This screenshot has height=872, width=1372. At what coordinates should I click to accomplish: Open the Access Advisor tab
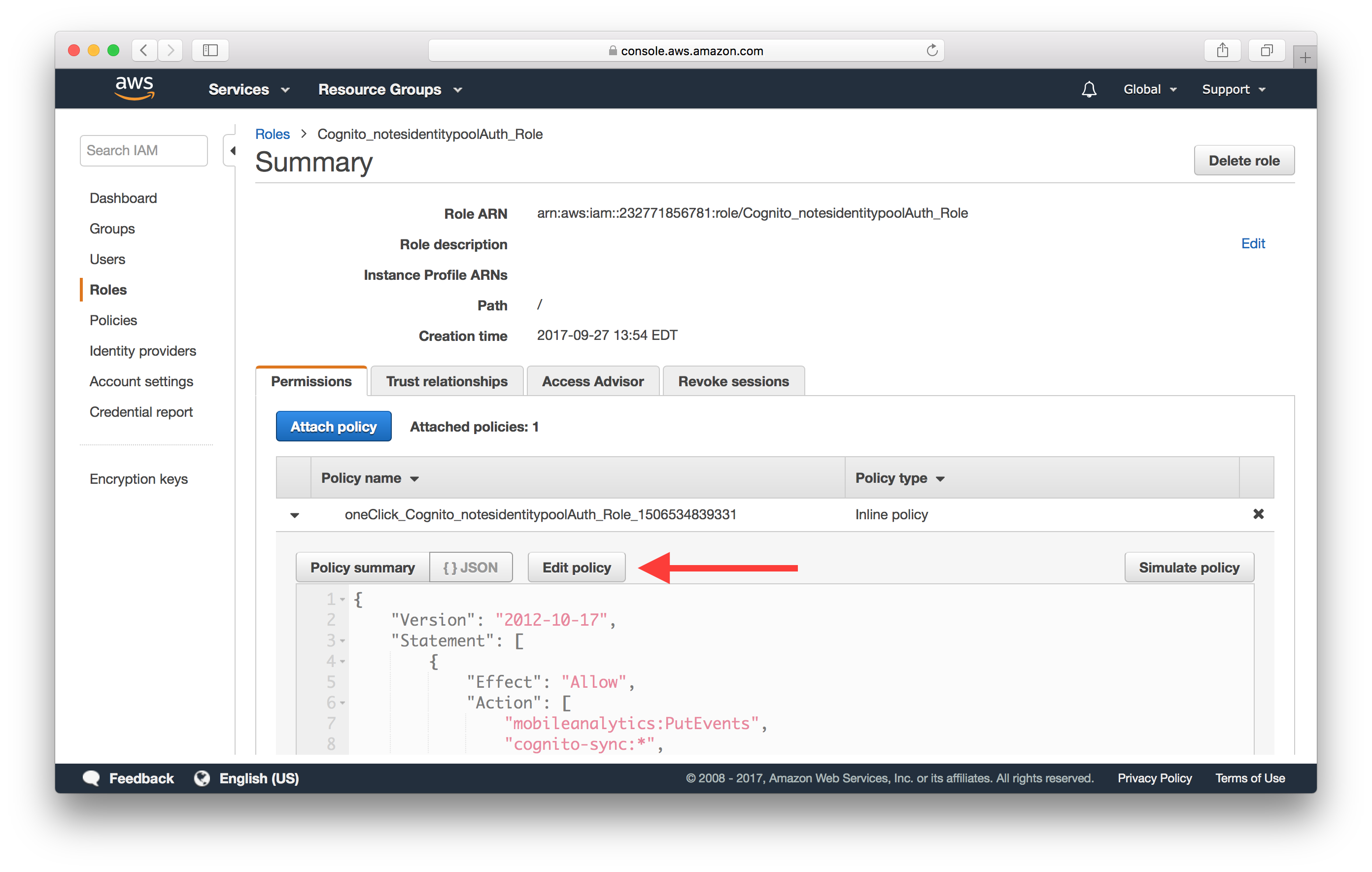592,381
